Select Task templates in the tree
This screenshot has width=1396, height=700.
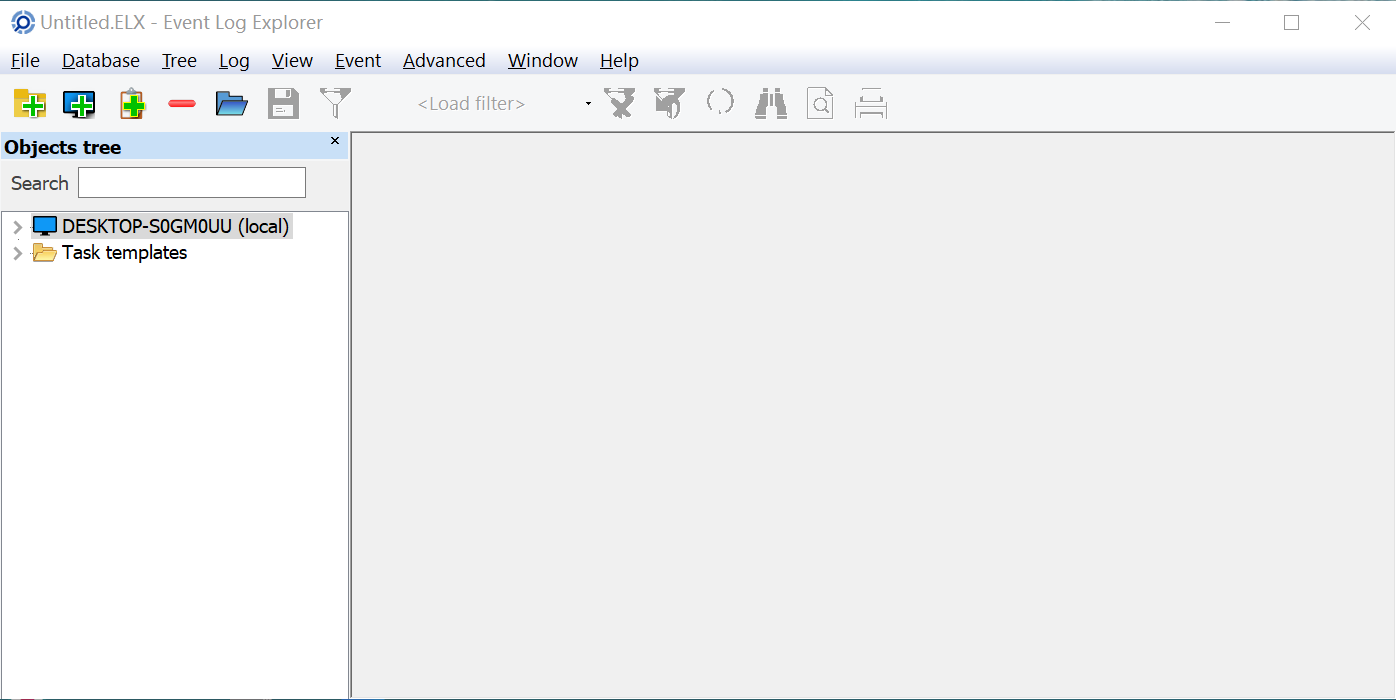(x=124, y=253)
